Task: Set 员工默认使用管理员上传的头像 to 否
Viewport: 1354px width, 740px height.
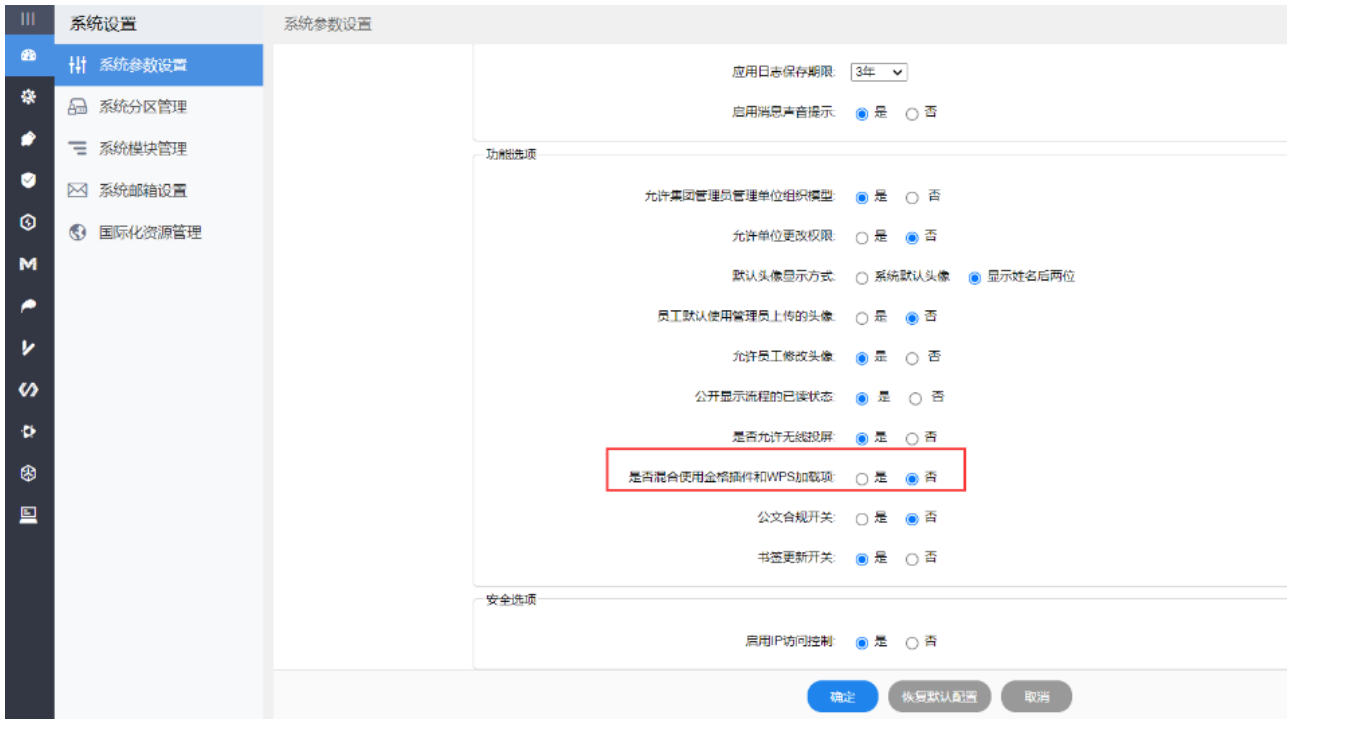Action: (x=912, y=318)
